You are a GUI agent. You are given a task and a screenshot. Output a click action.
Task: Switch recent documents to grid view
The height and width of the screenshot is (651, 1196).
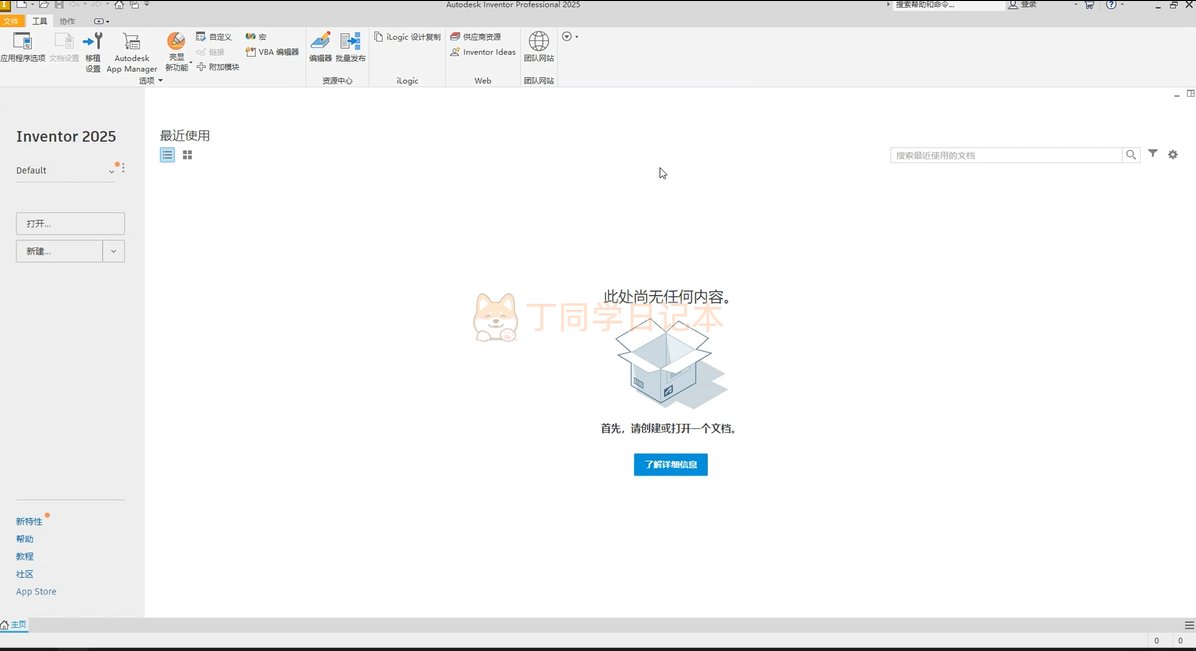(x=187, y=155)
